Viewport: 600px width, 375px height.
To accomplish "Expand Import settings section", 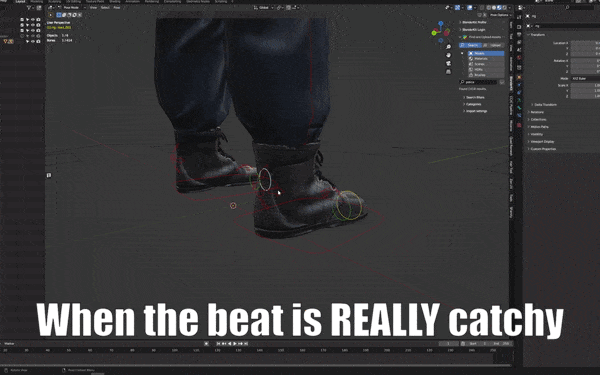I will pos(476,111).
